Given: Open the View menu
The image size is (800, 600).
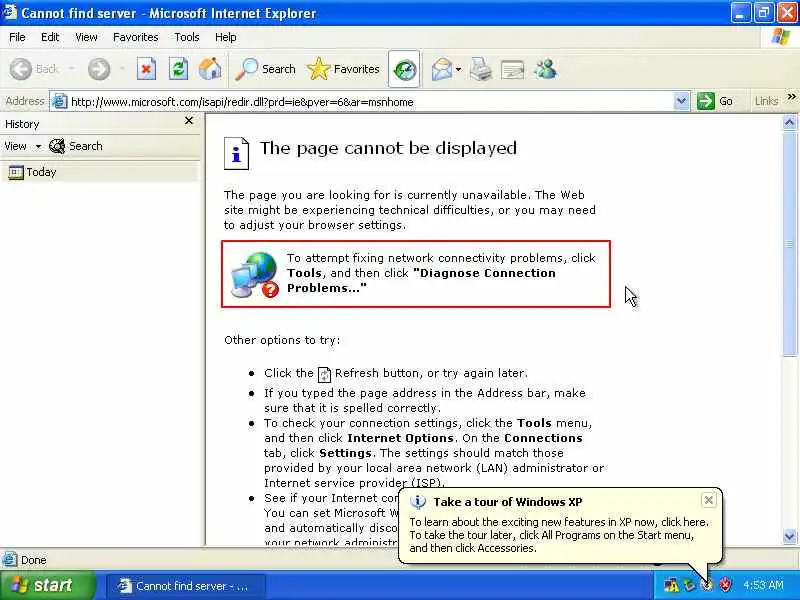Looking at the screenshot, I should point(86,37).
